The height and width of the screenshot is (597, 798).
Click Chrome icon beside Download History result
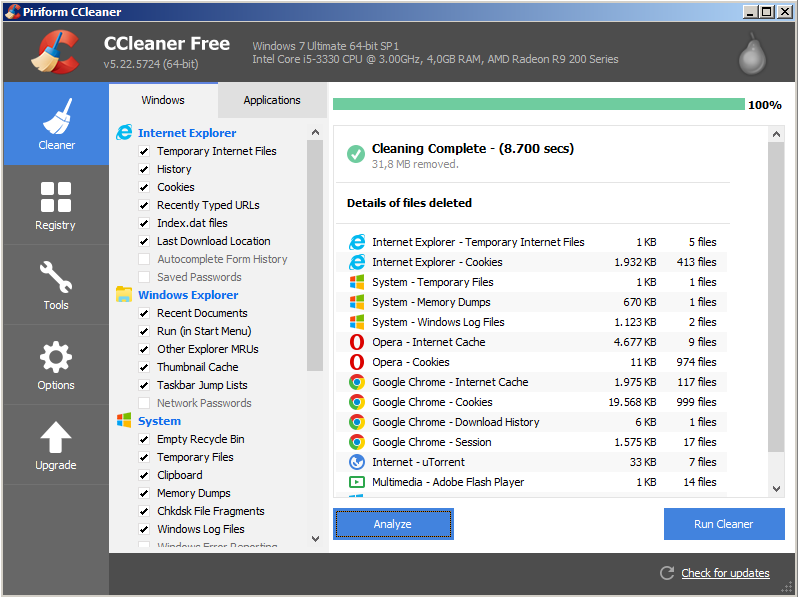click(357, 422)
